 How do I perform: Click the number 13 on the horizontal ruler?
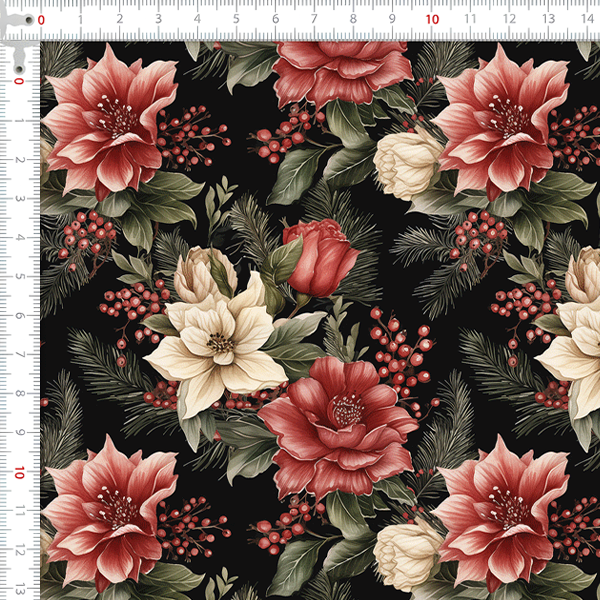(x=549, y=19)
